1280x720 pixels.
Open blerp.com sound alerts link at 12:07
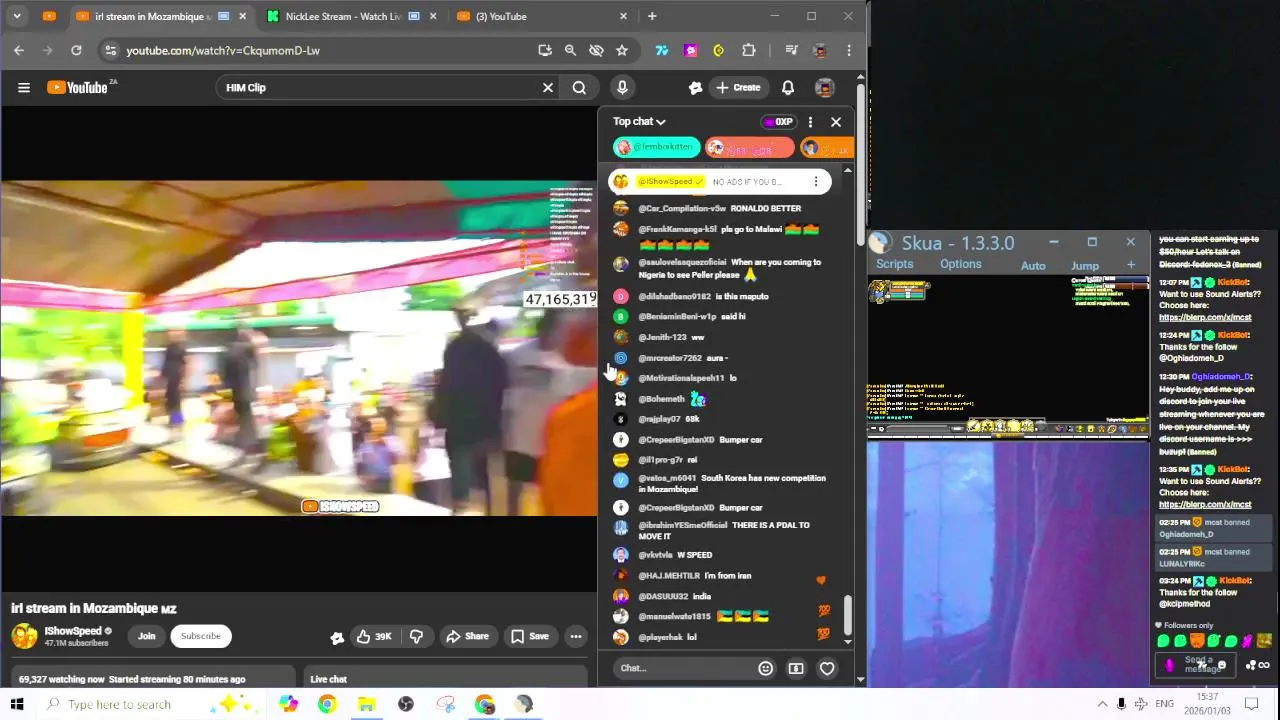(1205, 318)
